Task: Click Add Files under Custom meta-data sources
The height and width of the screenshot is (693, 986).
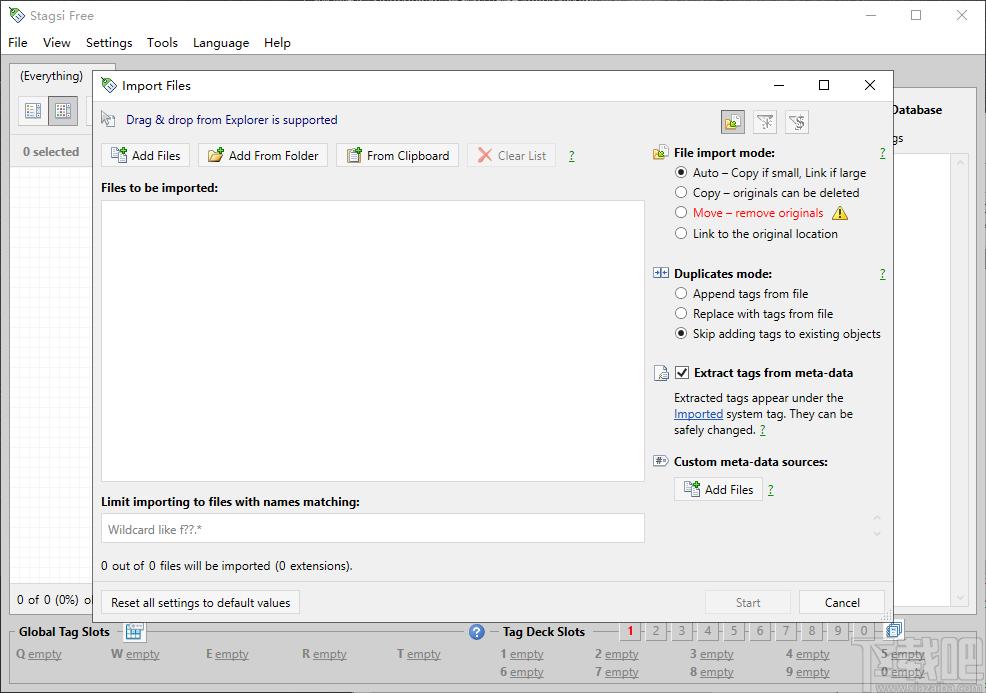Action: point(718,489)
